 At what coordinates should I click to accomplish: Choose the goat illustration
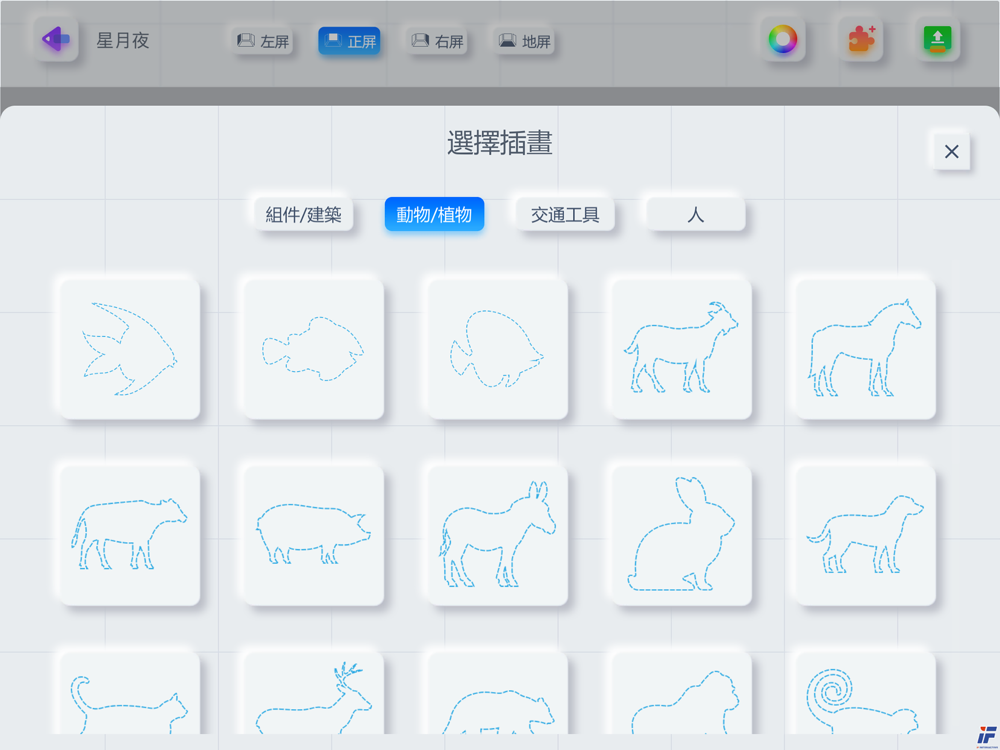pyautogui.click(x=682, y=349)
